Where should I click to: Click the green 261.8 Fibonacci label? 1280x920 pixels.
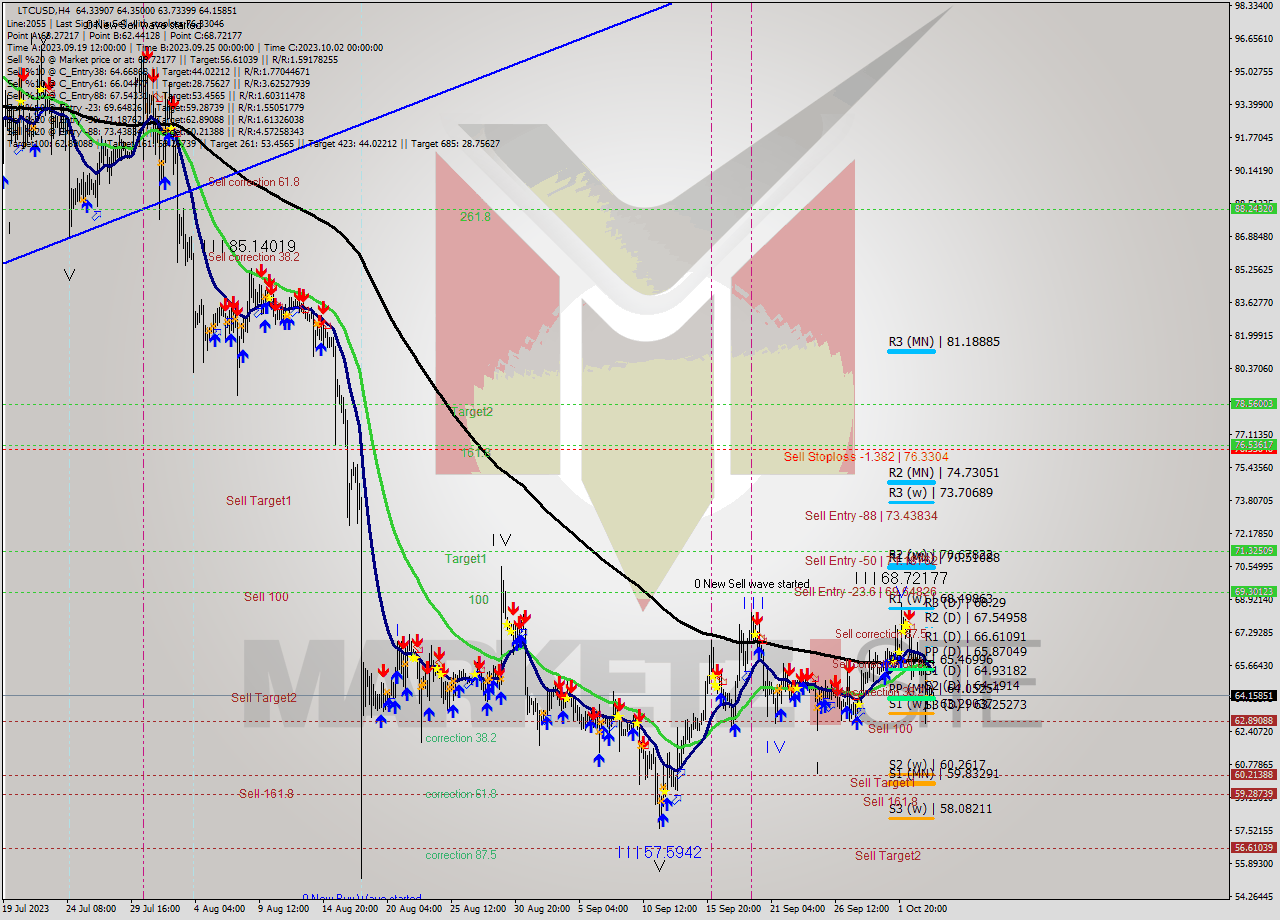tap(474, 216)
